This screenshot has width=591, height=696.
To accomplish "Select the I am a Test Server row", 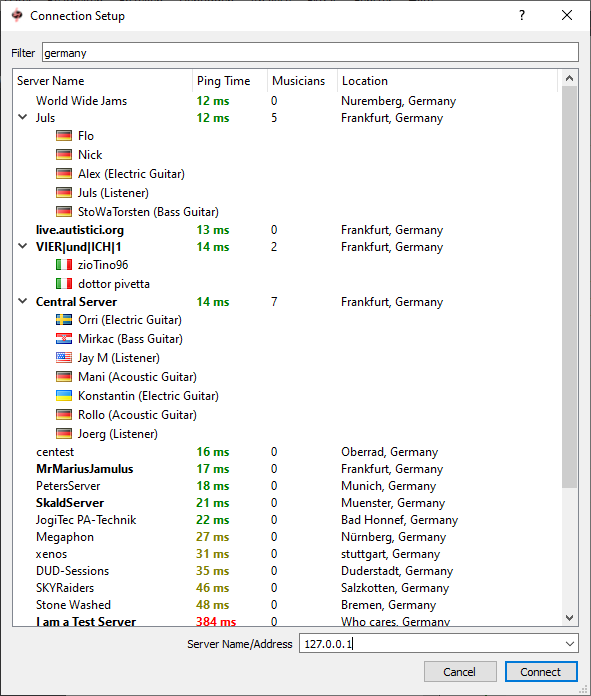I will point(285,621).
